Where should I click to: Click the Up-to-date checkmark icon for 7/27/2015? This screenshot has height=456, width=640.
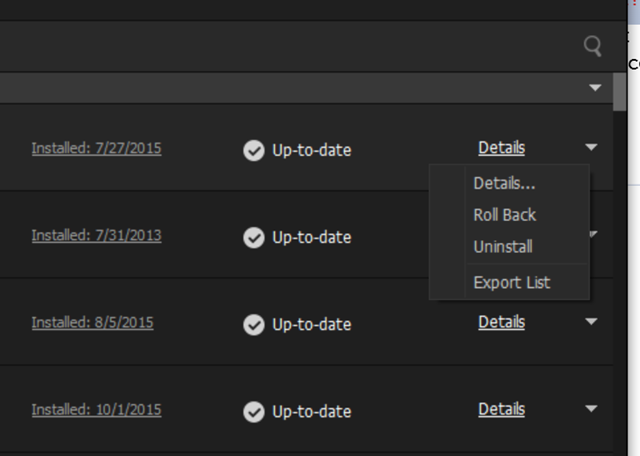(254, 150)
